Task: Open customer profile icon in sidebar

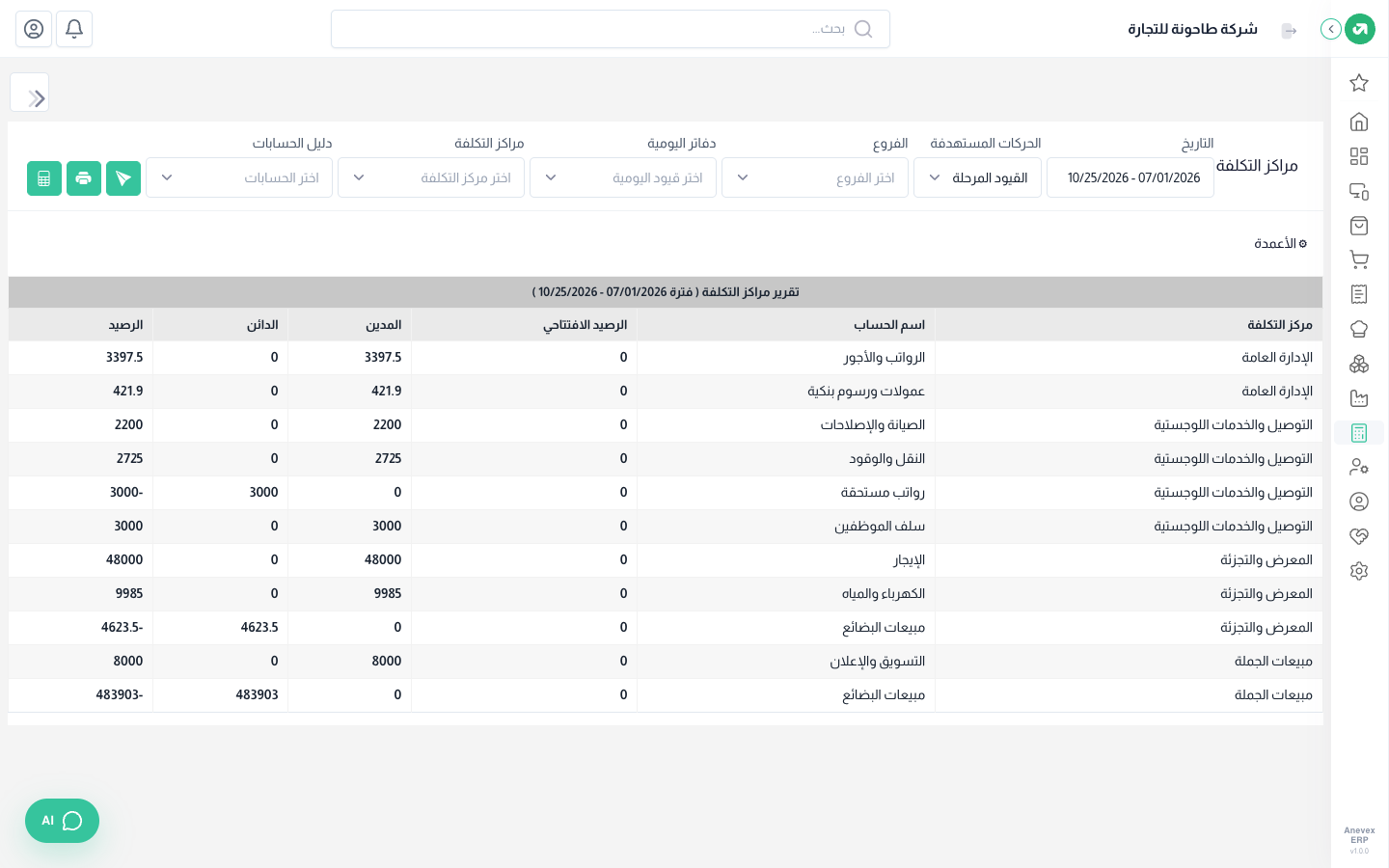Action: [x=1359, y=502]
